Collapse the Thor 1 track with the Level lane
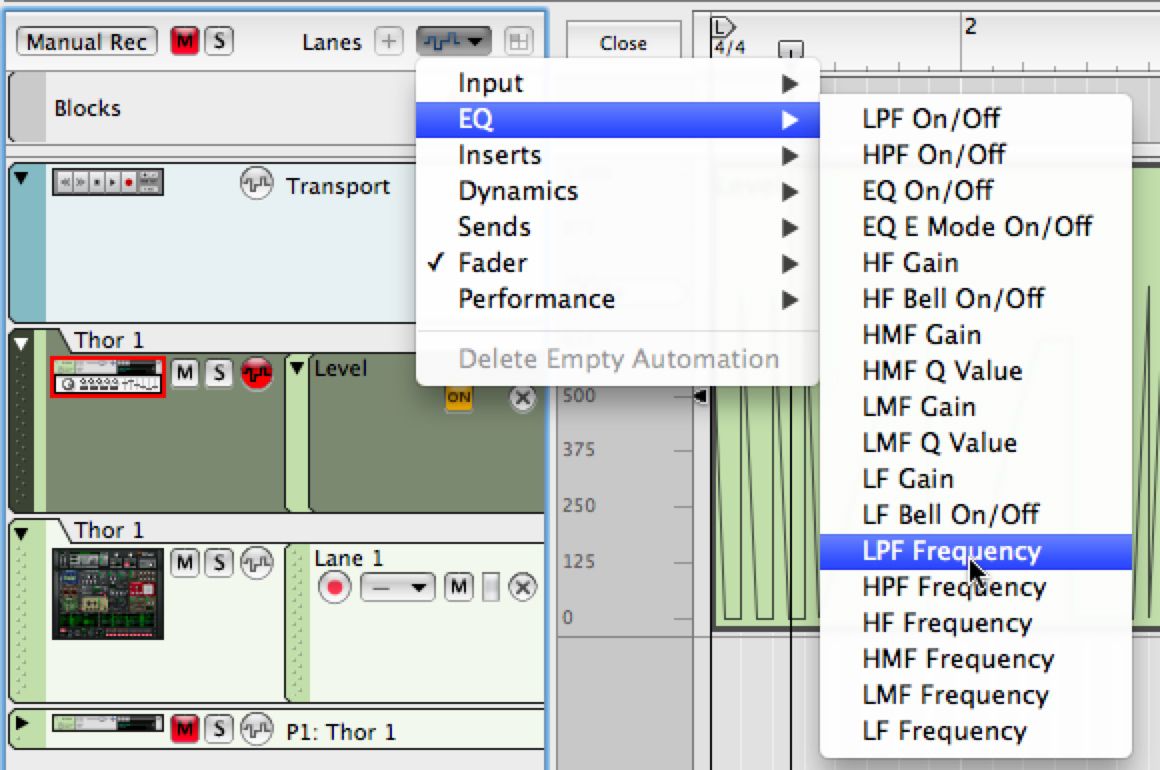 click(21, 343)
